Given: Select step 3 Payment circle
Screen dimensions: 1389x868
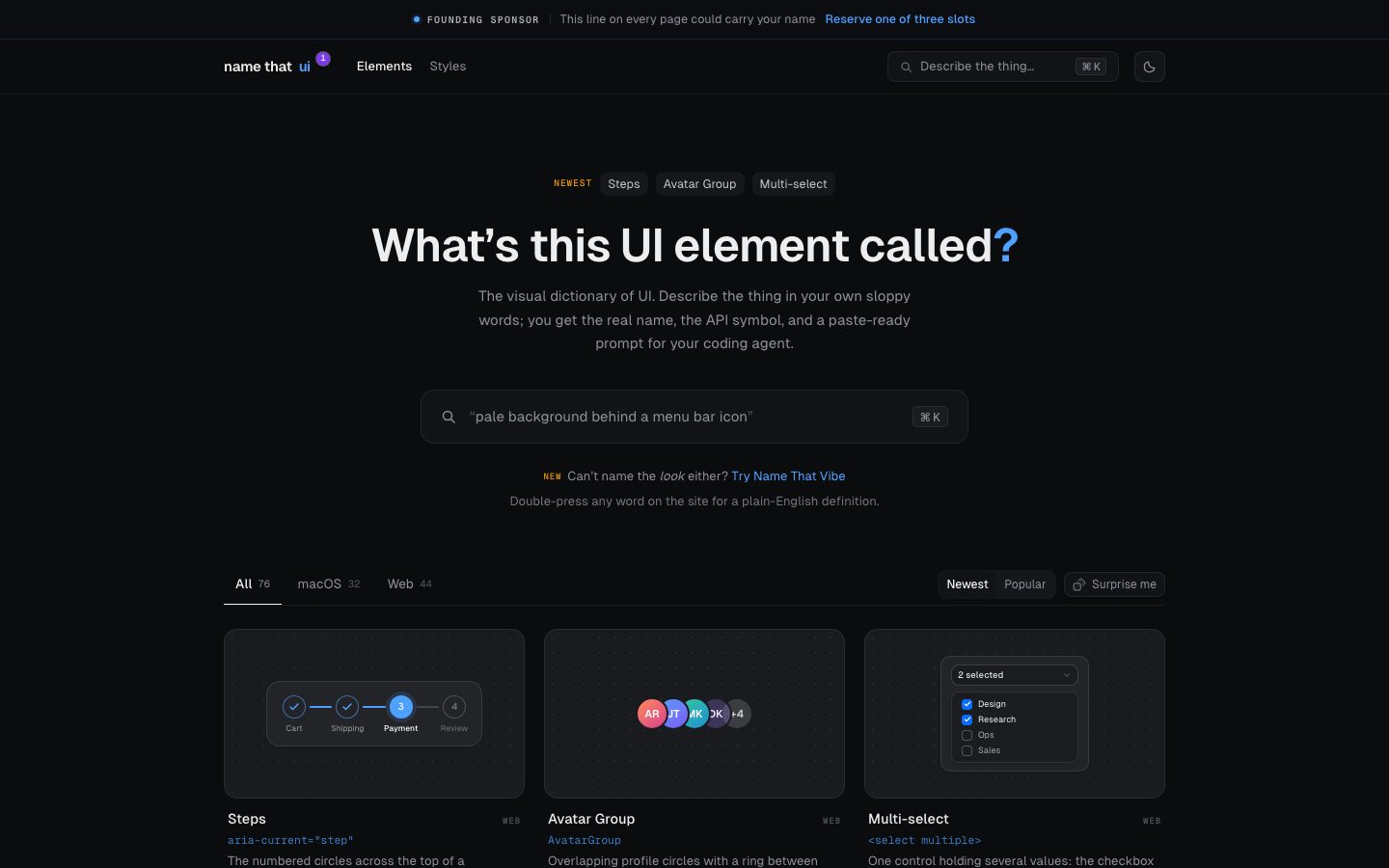Looking at the screenshot, I should pyautogui.click(x=401, y=707).
